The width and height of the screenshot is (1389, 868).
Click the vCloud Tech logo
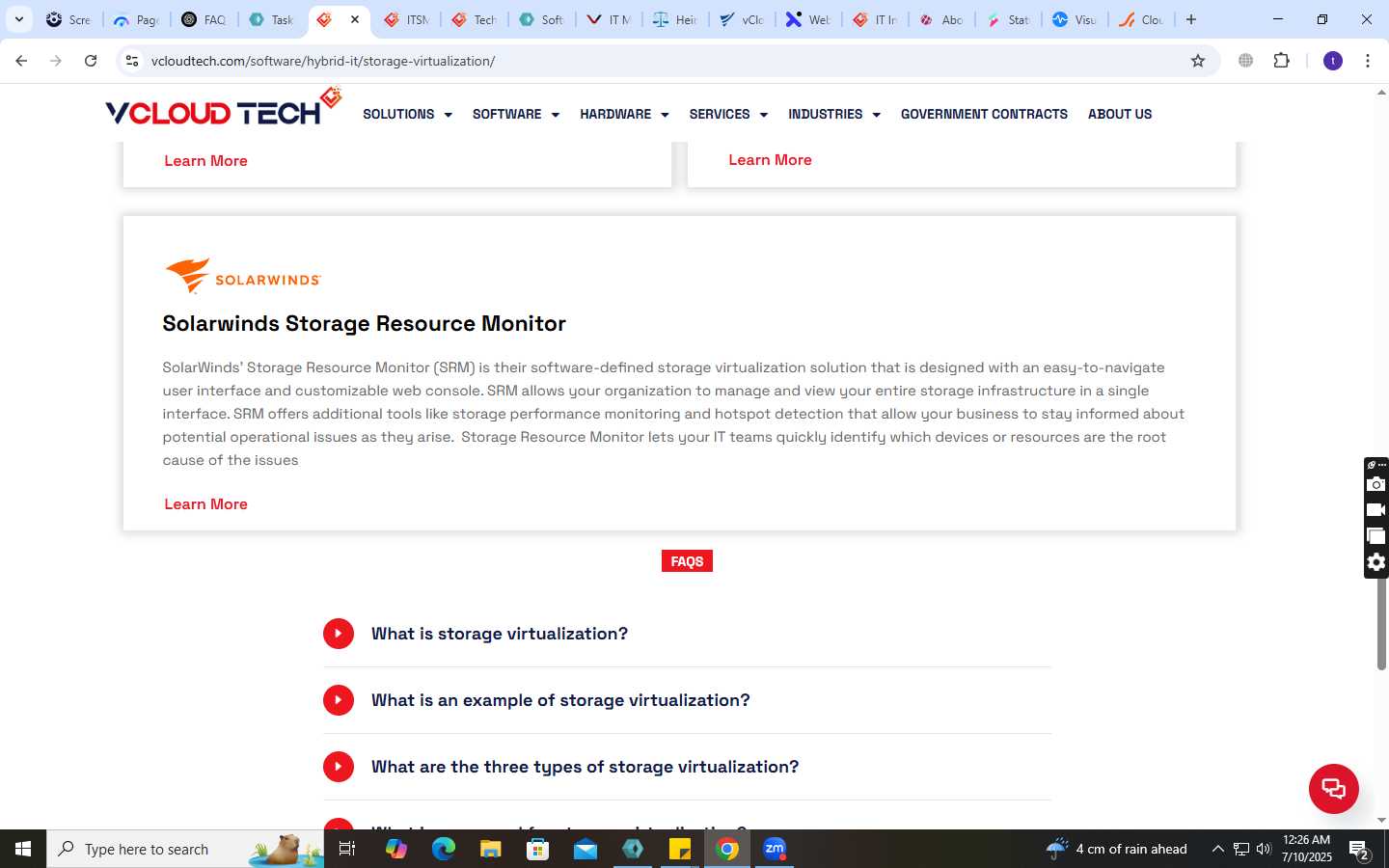[x=224, y=108]
